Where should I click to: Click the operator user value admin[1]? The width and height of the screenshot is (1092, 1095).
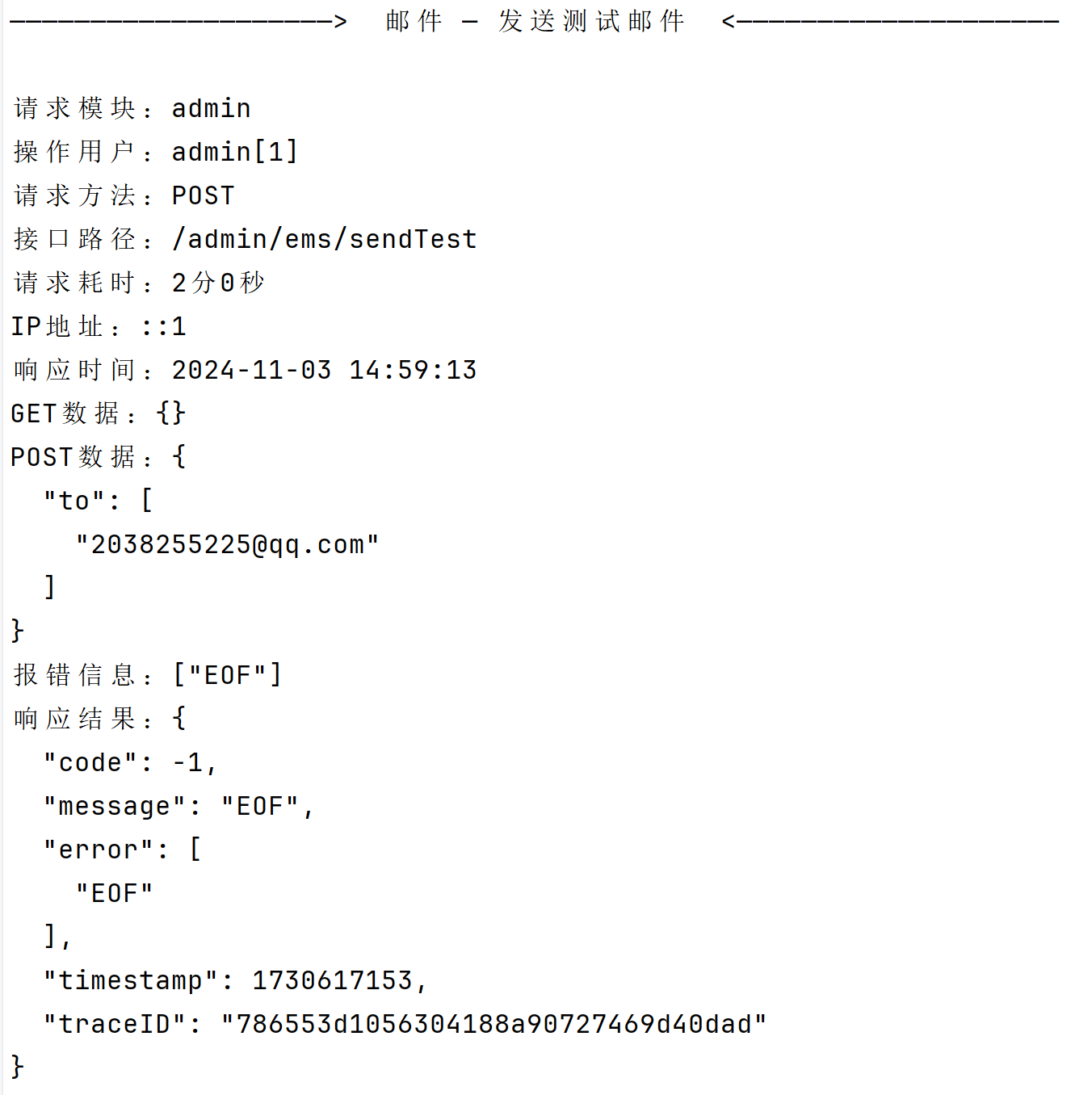(x=234, y=152)
